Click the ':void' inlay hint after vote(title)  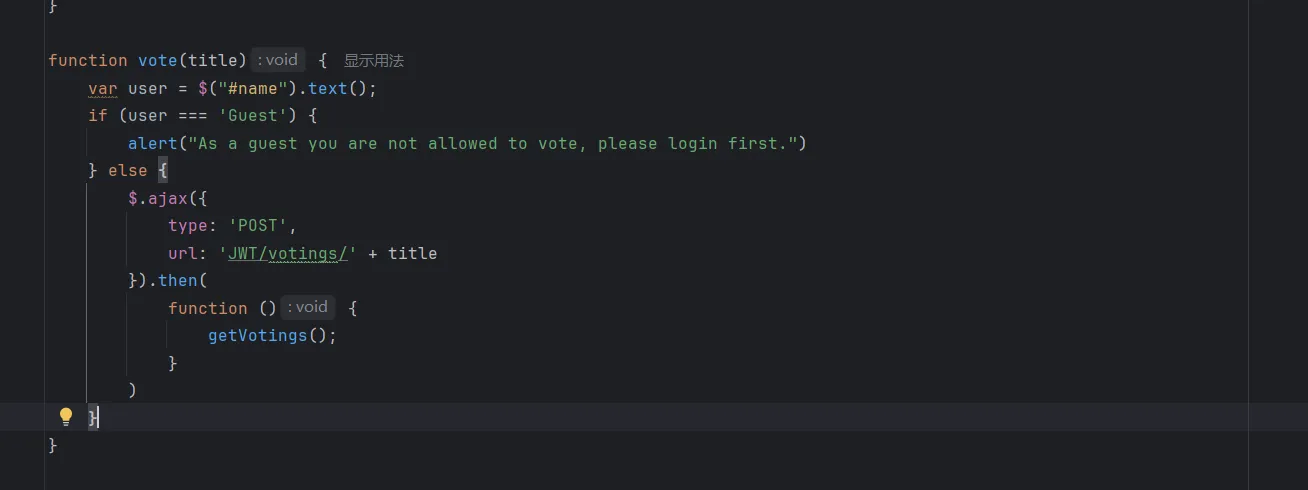(278, 60)
